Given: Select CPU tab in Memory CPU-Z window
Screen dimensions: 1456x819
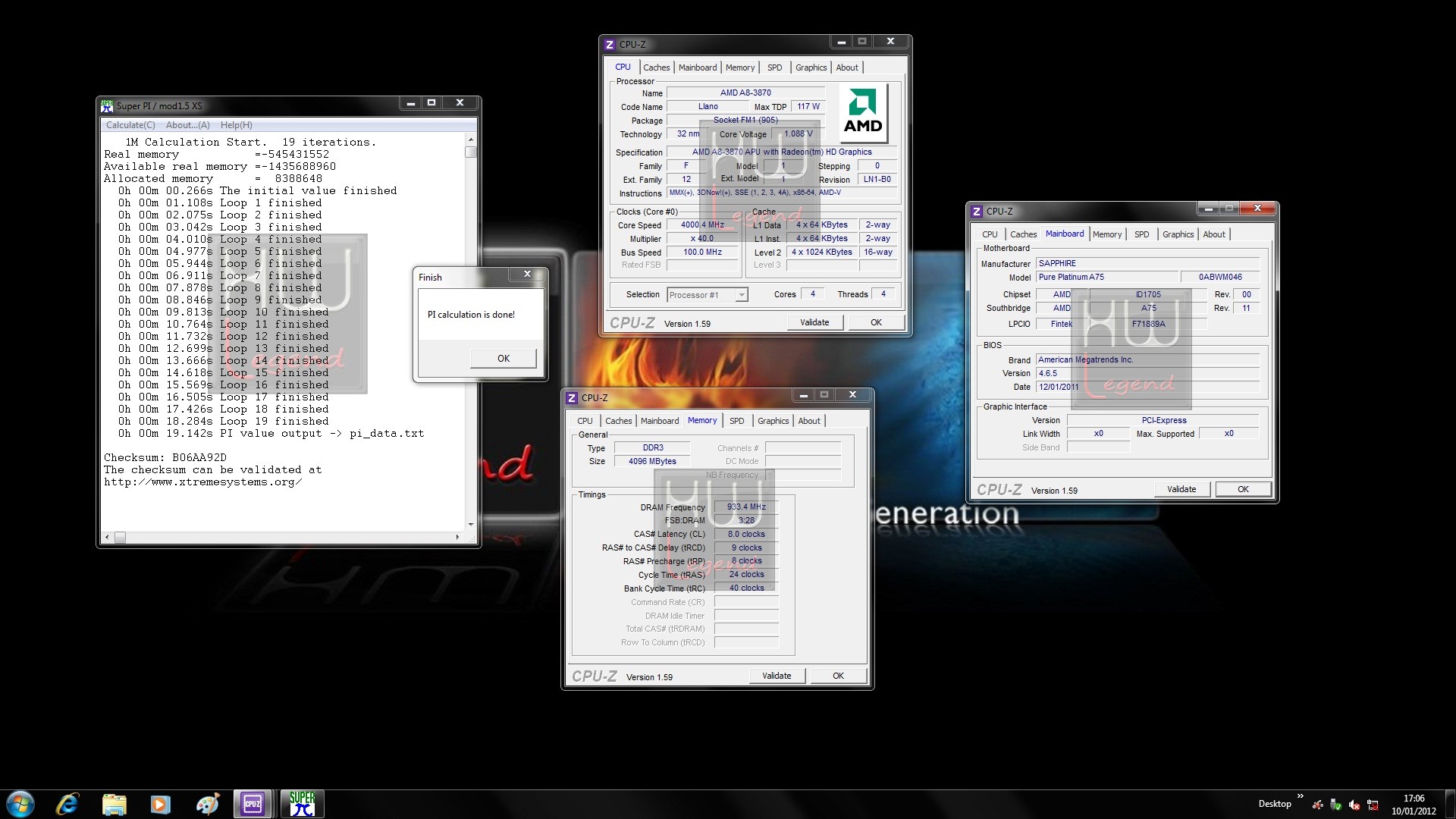Looking at the screenshot, I should tap(585, 421).
